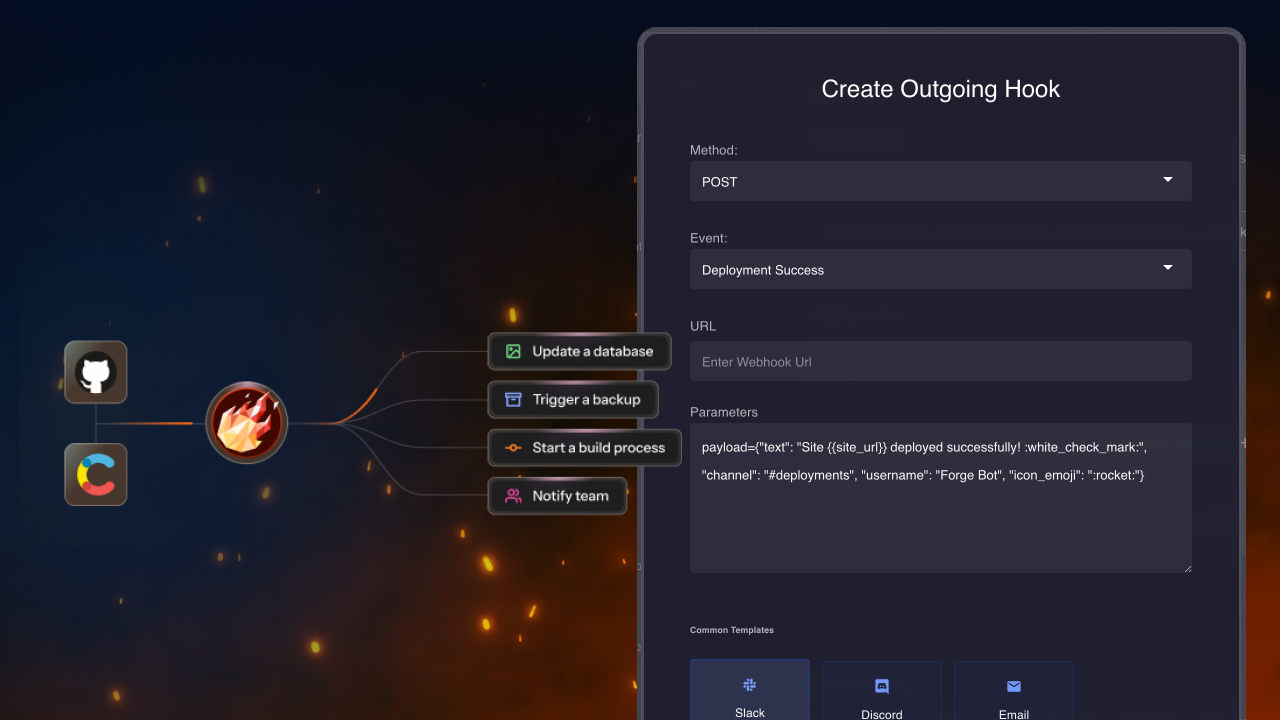The height and width of the screenshot is (720, 1280).
Task: Click inside the Parameters payload textarea
Action: point(940,498)
